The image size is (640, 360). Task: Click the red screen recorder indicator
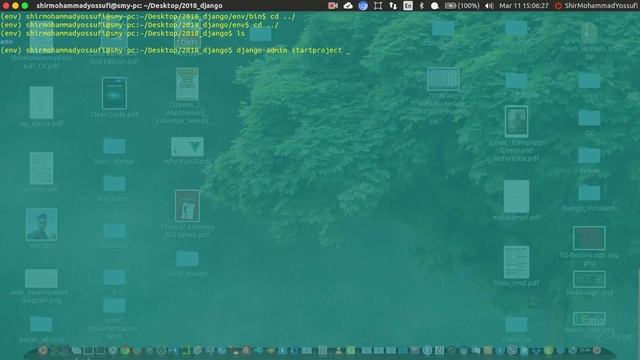pyautogui.click(x=333, y=6)
